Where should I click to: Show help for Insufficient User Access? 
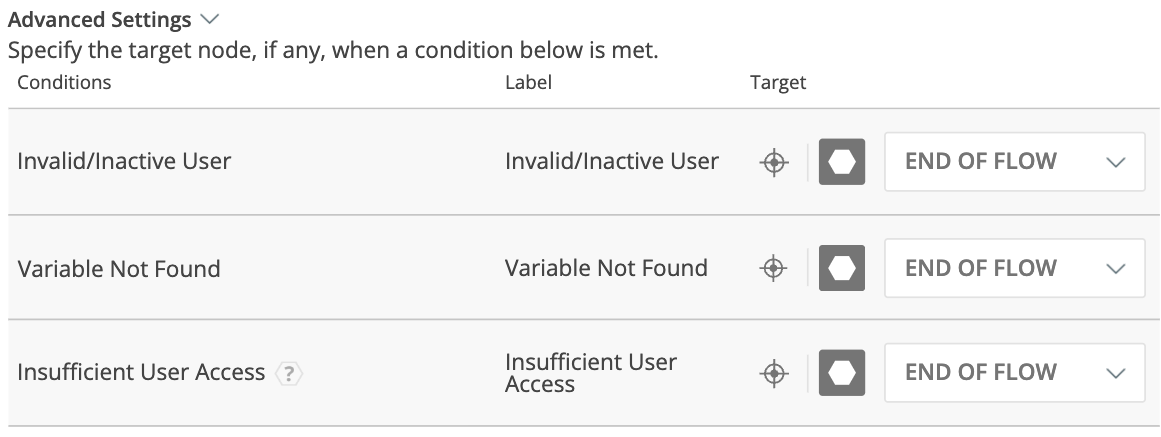pos(289,374)
